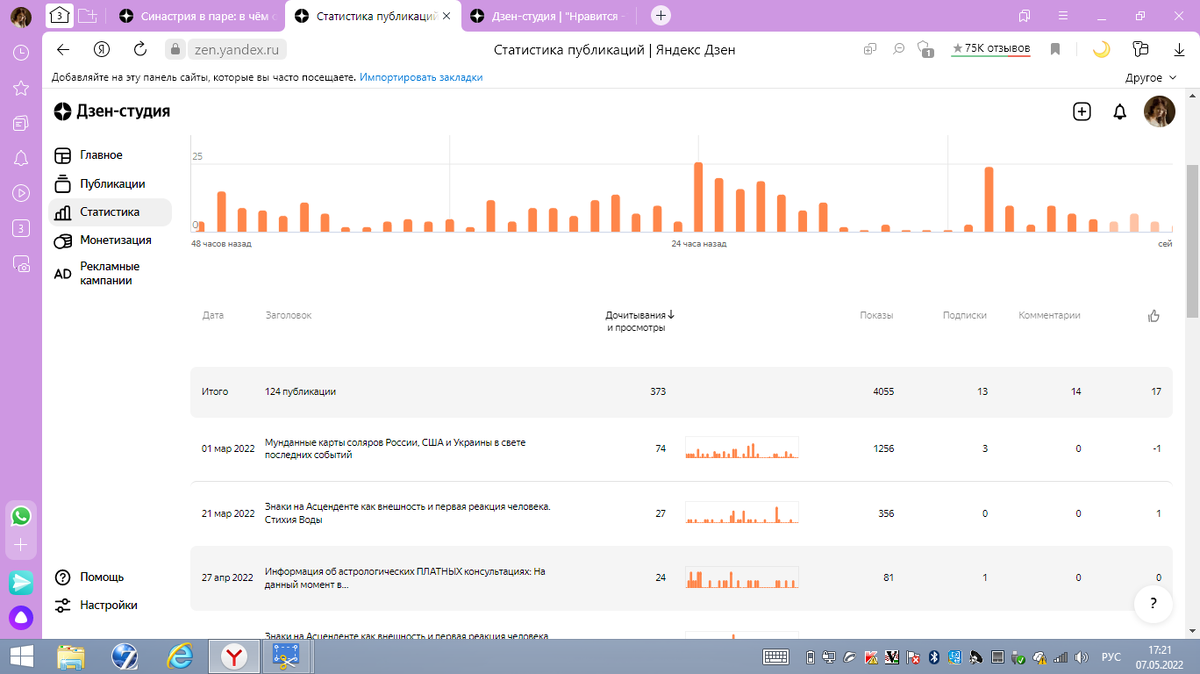Image resolution: width=1200 pixels, height=674 pixels.
Task: Launch Internet Explorer from taskbar
Action: [x=180, y=656]
